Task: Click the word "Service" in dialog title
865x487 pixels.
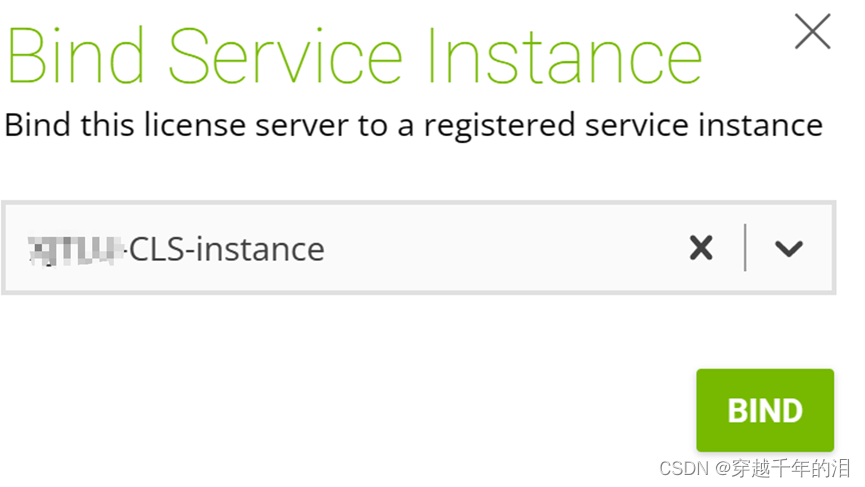Action: click(285, 56)
